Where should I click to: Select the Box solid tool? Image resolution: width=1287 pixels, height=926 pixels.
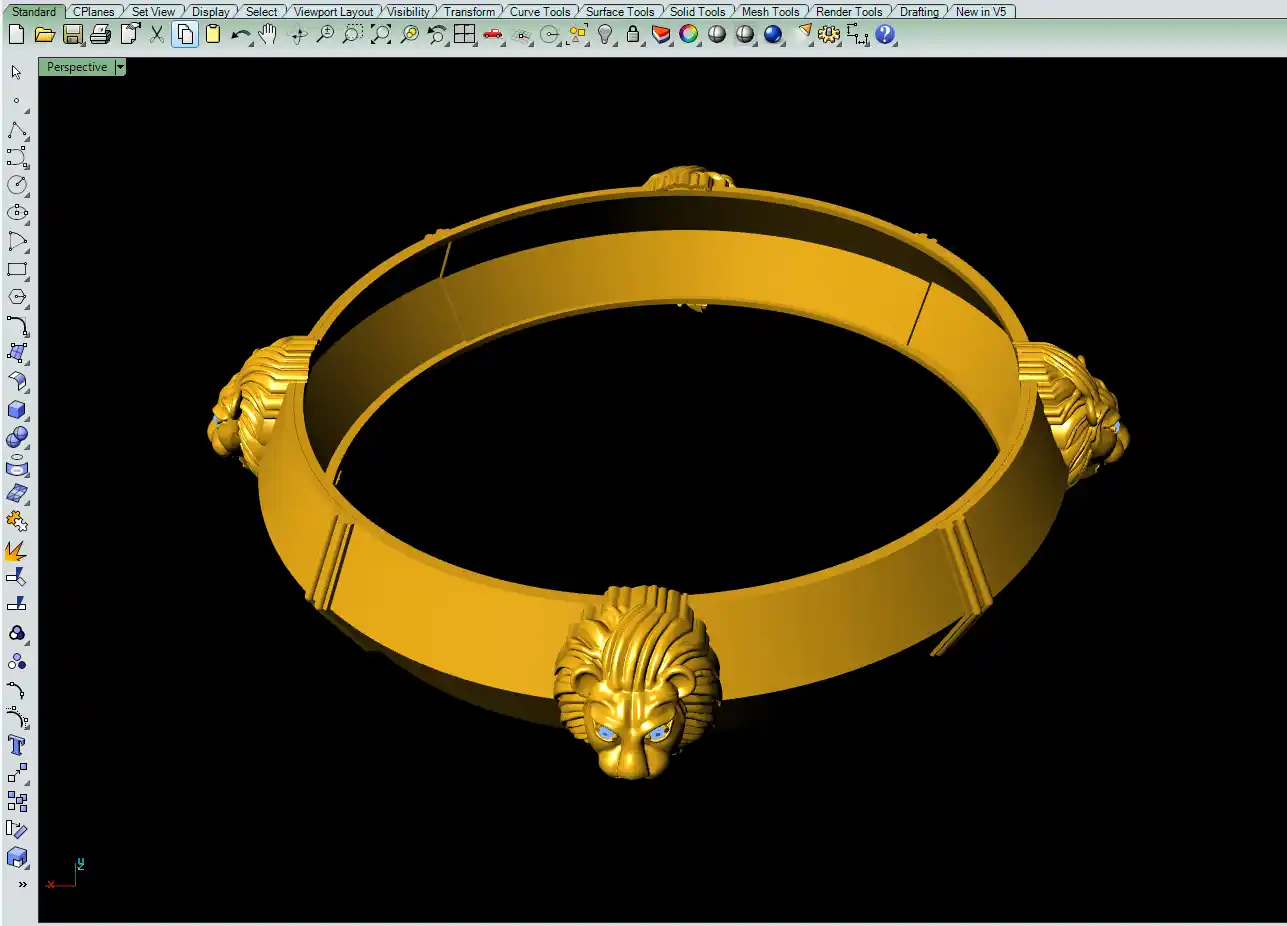(x=17, y=410)
